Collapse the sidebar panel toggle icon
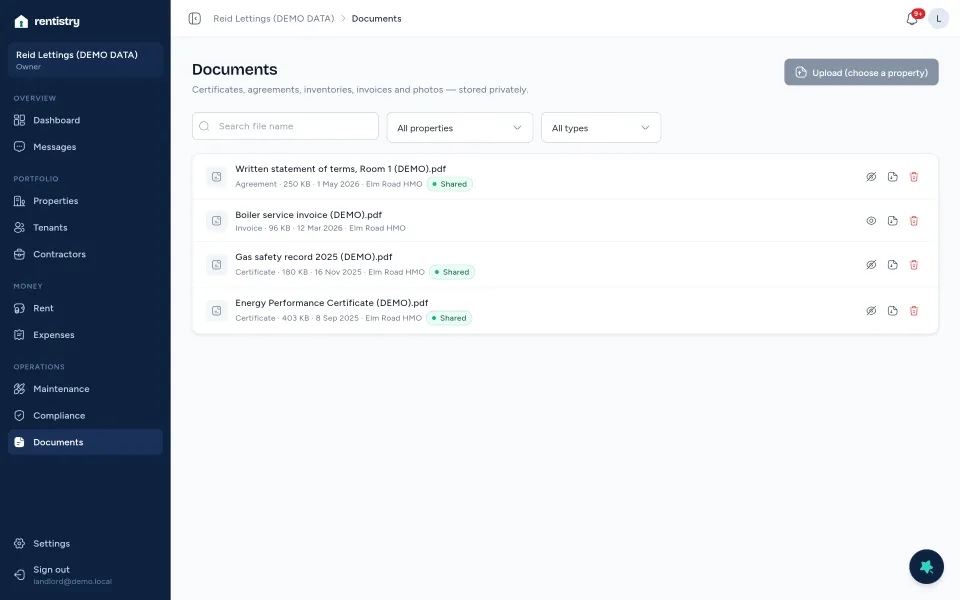The height and width of the screenshot is (600, 960). 195,18
